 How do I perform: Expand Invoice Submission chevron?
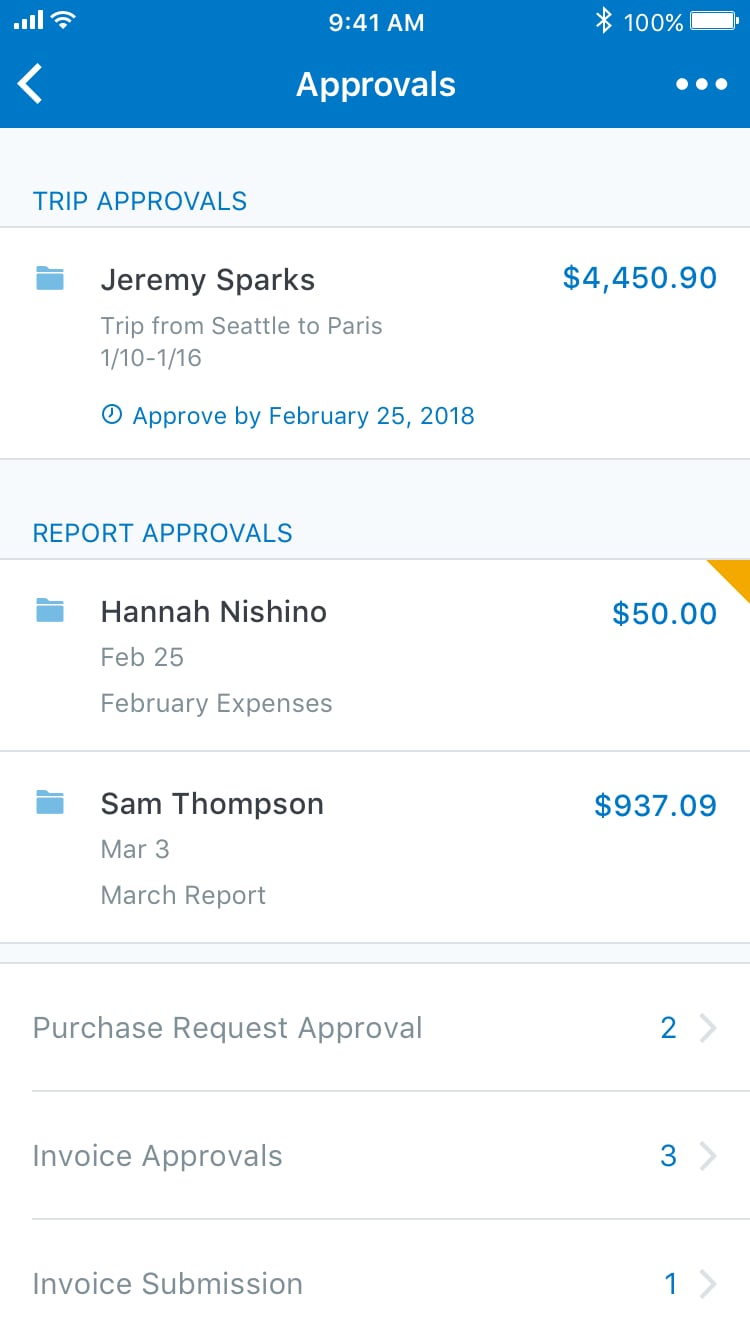click(x=708, y=1284)
